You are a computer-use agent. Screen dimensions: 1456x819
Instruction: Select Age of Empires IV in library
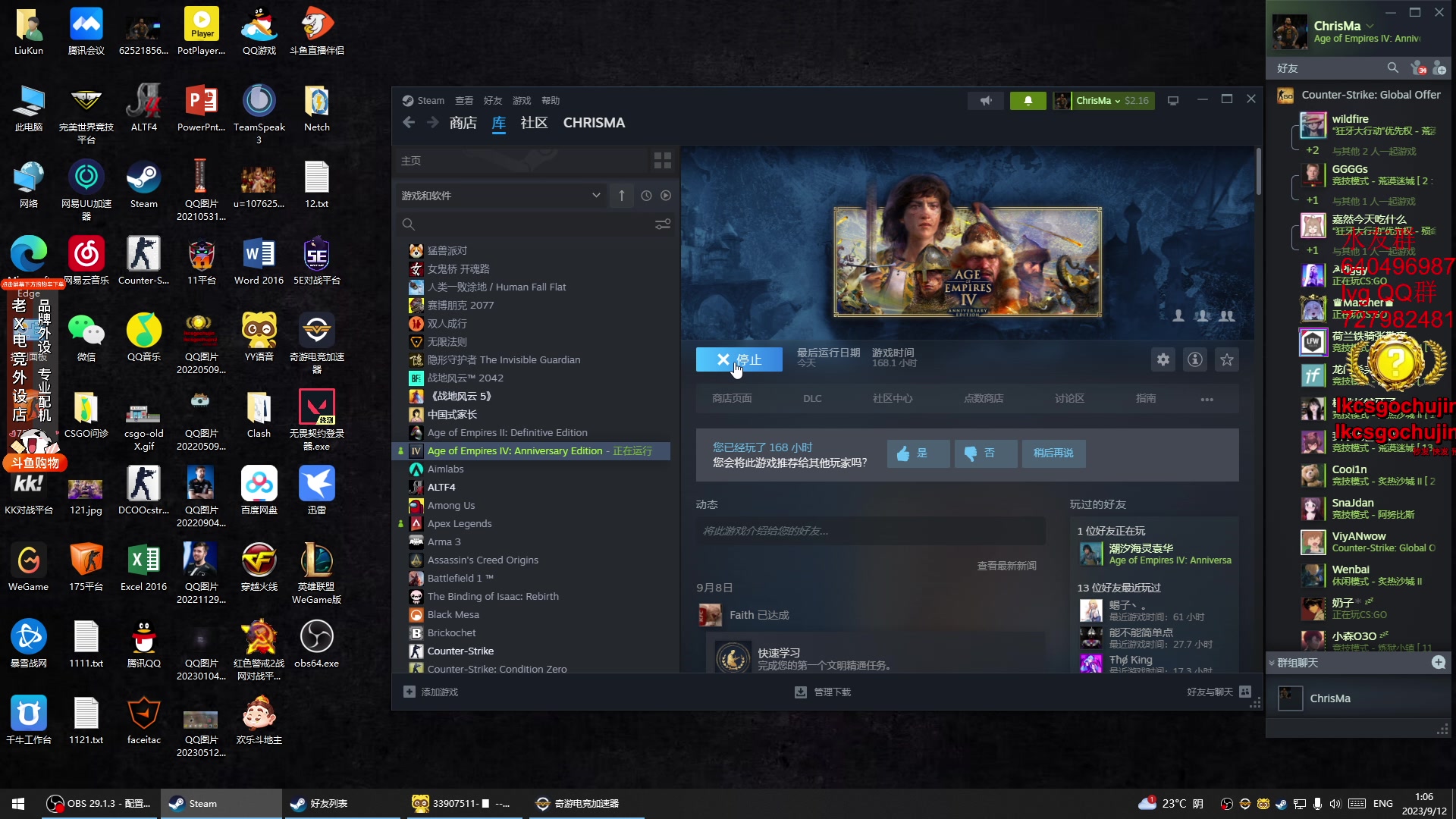click(x=532, y=451)
